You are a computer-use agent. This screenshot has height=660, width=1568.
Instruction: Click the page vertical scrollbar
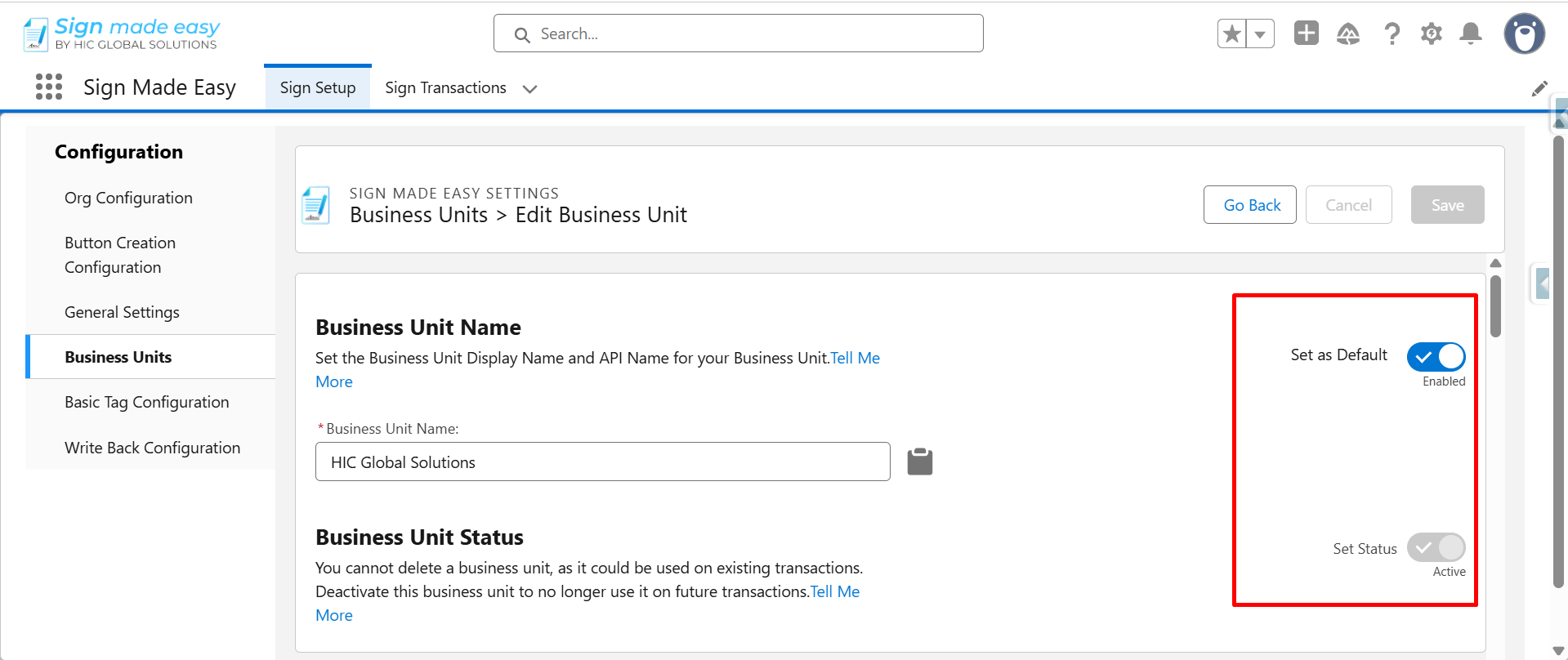click(x=1558, y=361)
